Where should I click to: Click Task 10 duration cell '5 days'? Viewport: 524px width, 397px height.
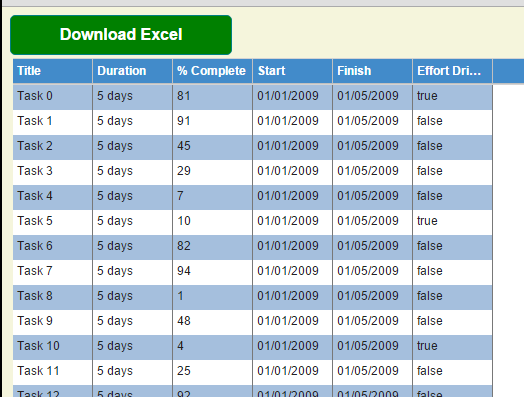[133, 348]
